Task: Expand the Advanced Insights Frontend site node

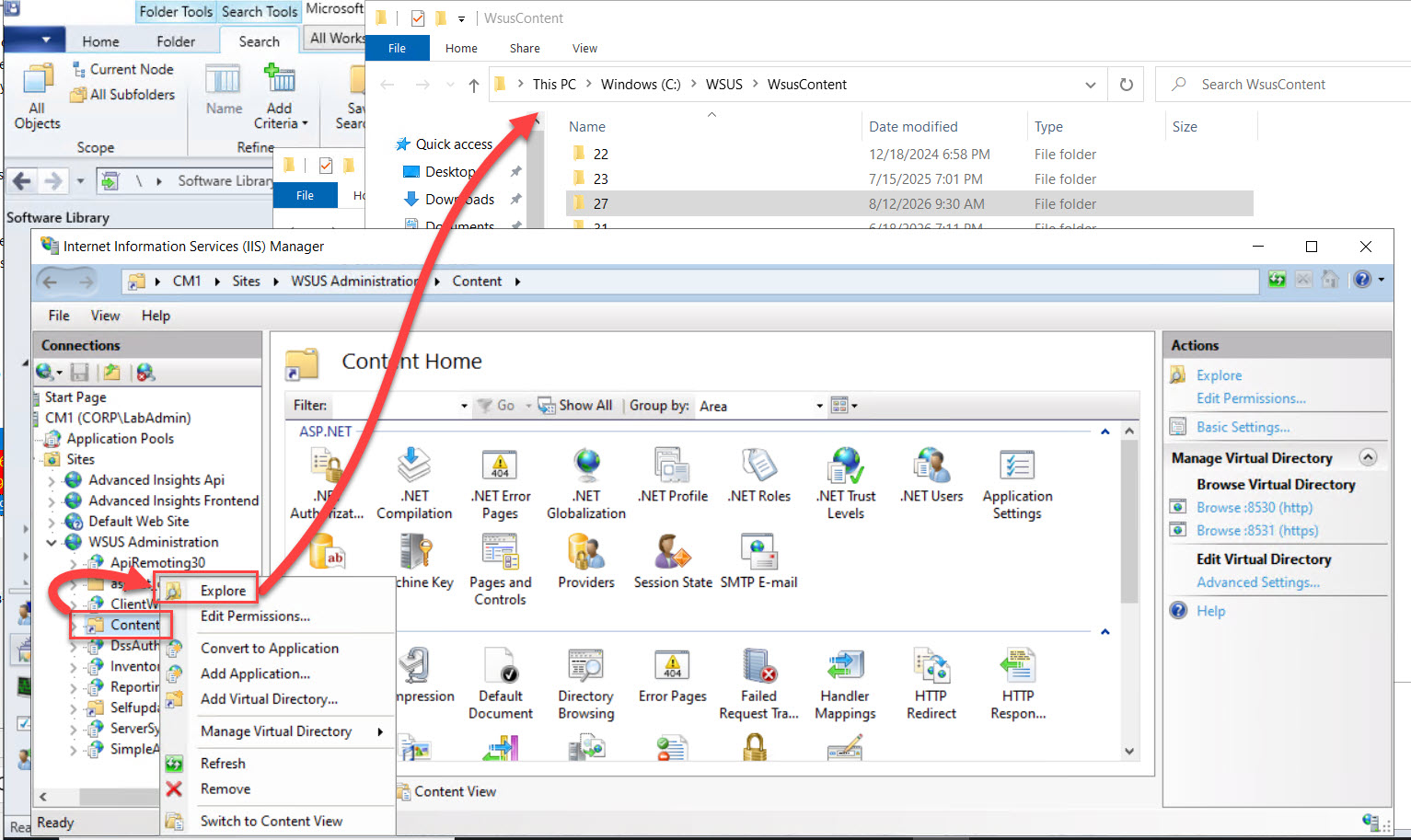Action: pos(52,501)
